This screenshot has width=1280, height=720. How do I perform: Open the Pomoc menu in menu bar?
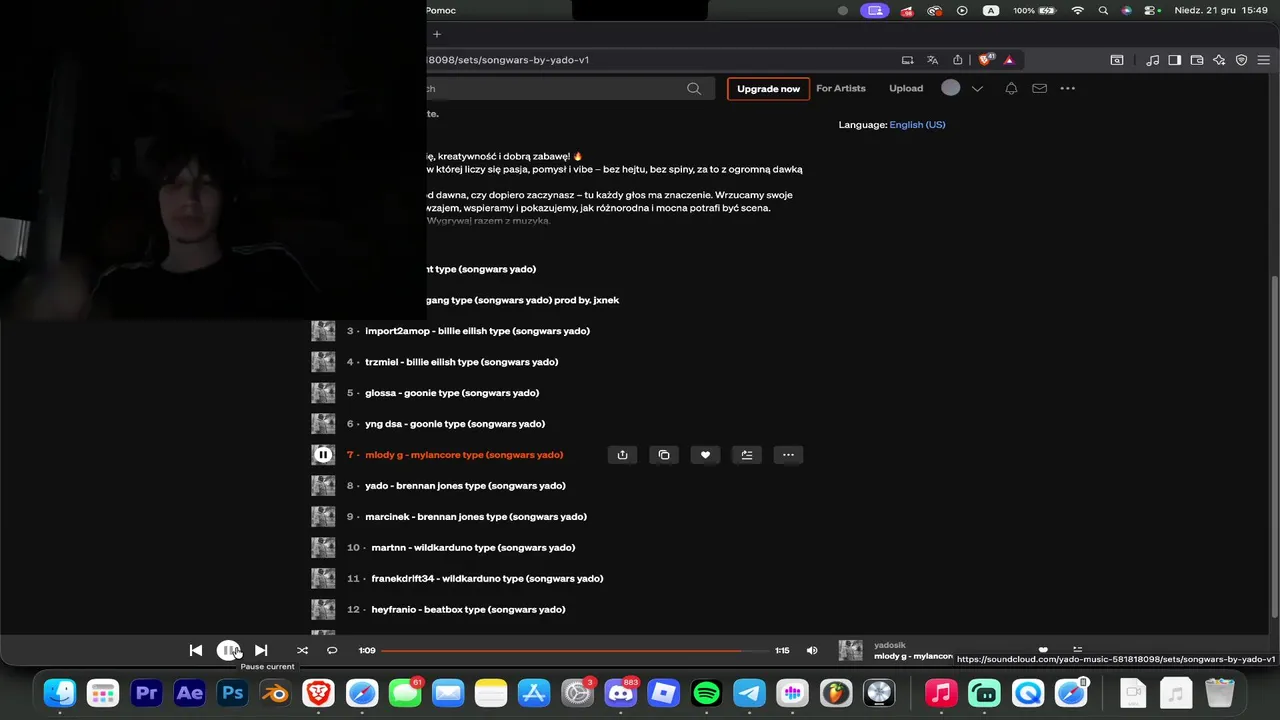(x=441, y=10)
